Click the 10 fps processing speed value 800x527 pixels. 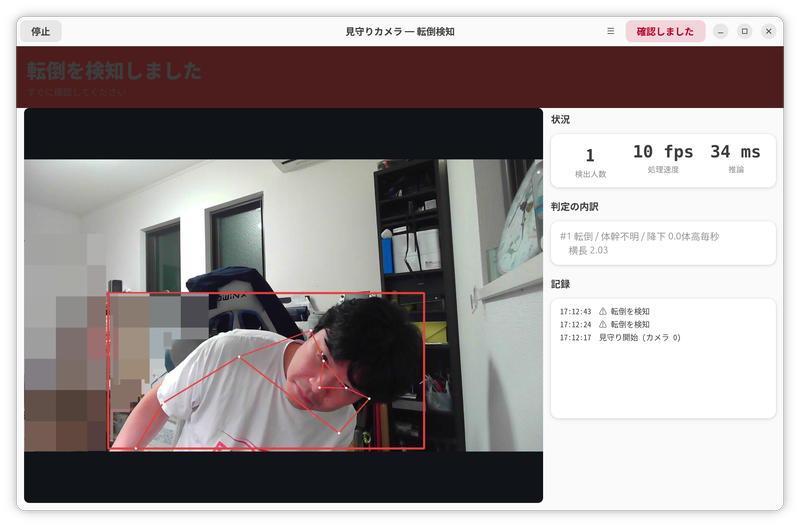click(x=663, y=152)
